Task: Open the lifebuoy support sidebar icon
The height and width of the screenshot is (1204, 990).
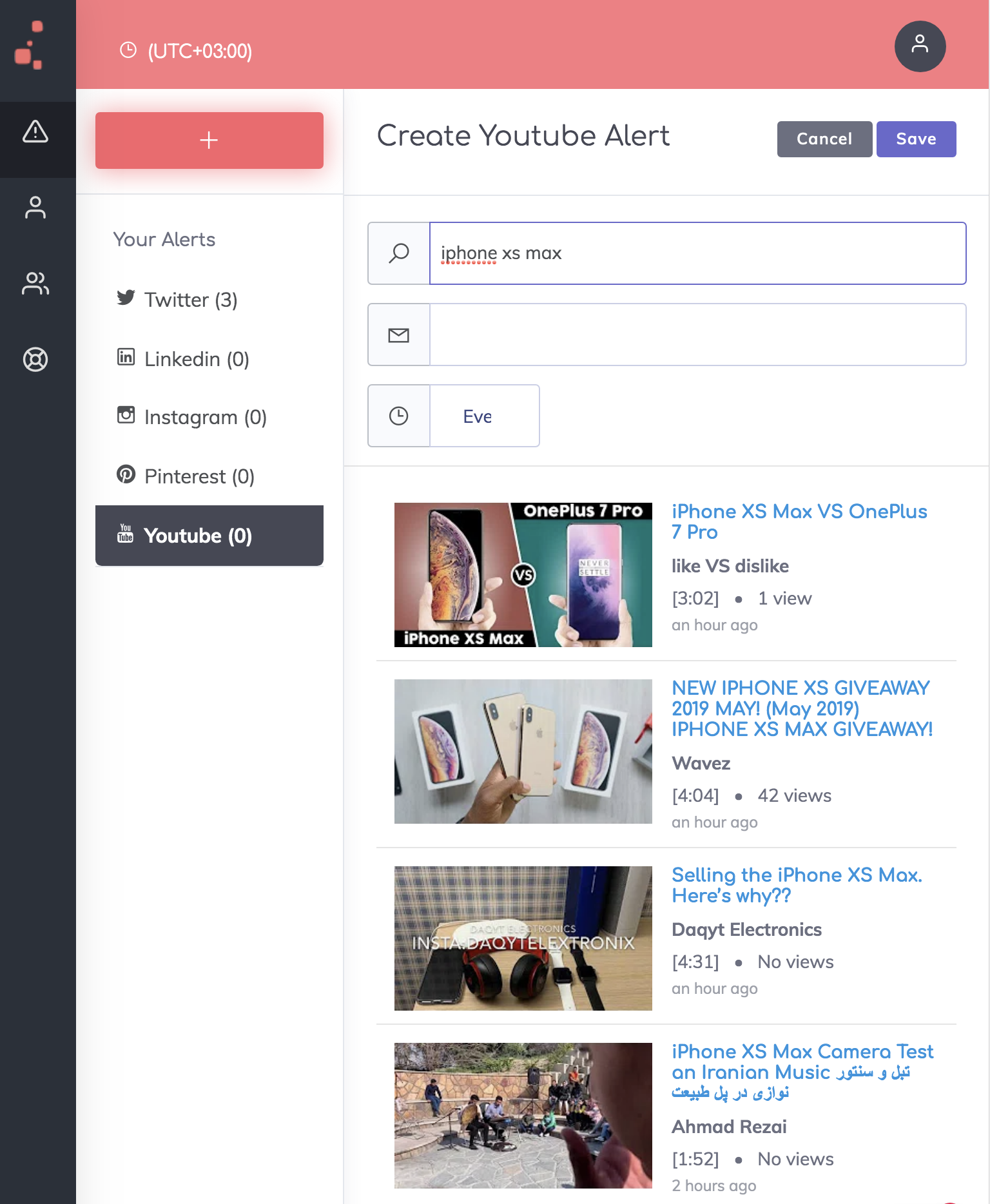Action: [35, 360]
